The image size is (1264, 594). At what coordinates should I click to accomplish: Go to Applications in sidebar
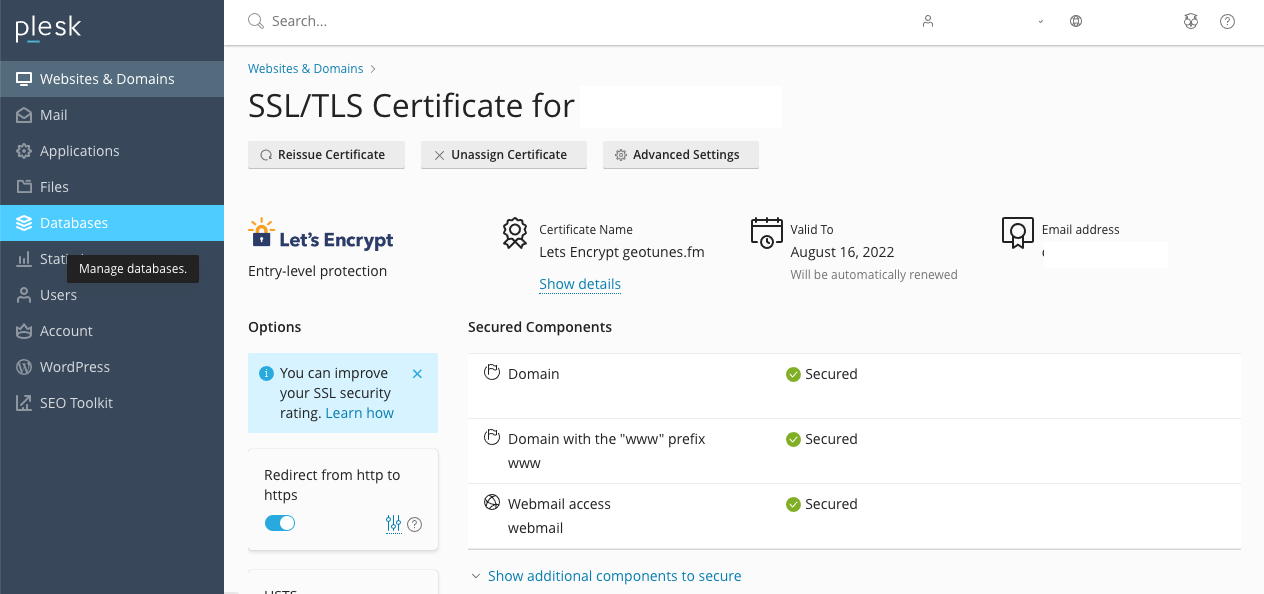[x=112, y=151]
